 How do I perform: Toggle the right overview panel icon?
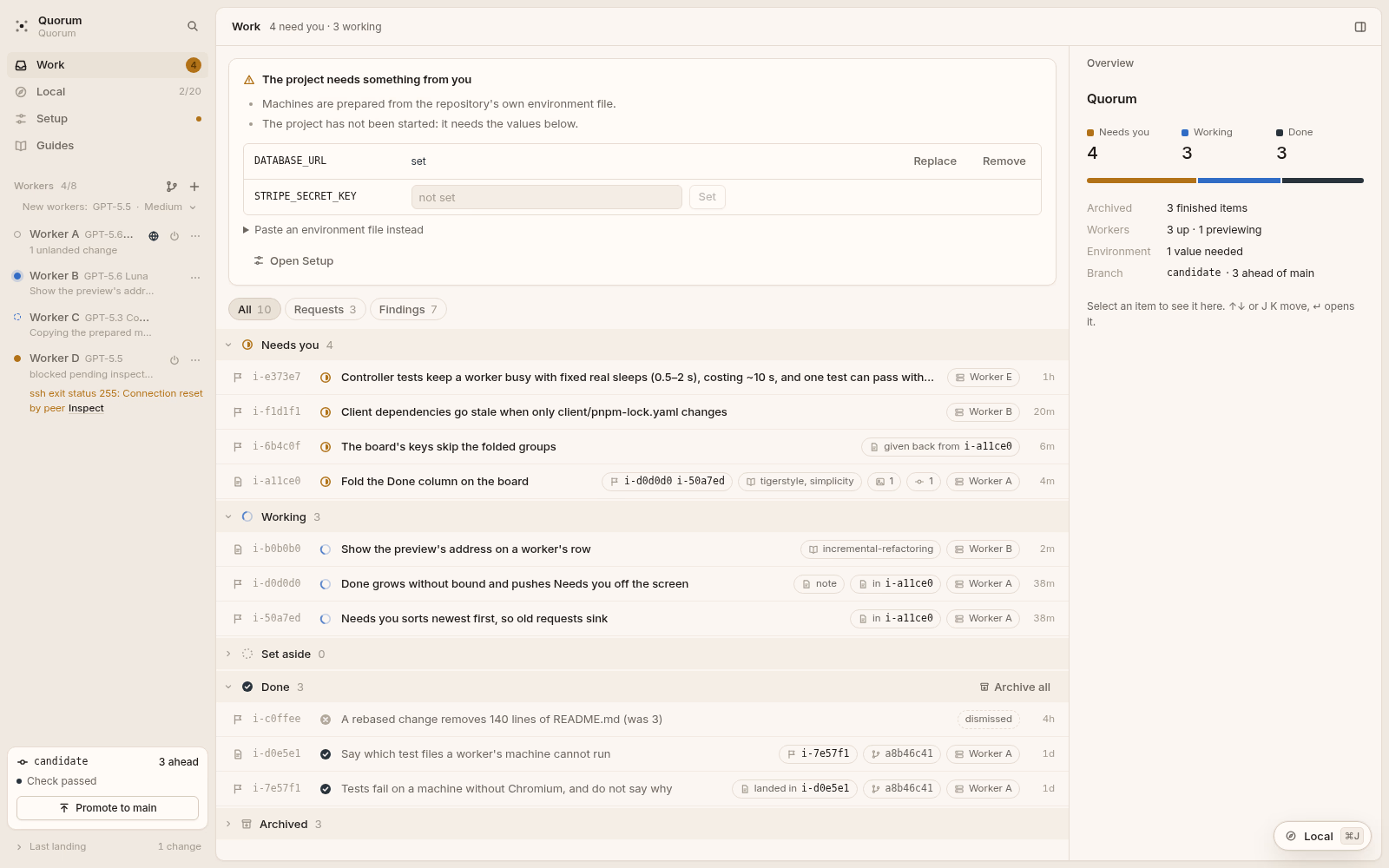1360,27
